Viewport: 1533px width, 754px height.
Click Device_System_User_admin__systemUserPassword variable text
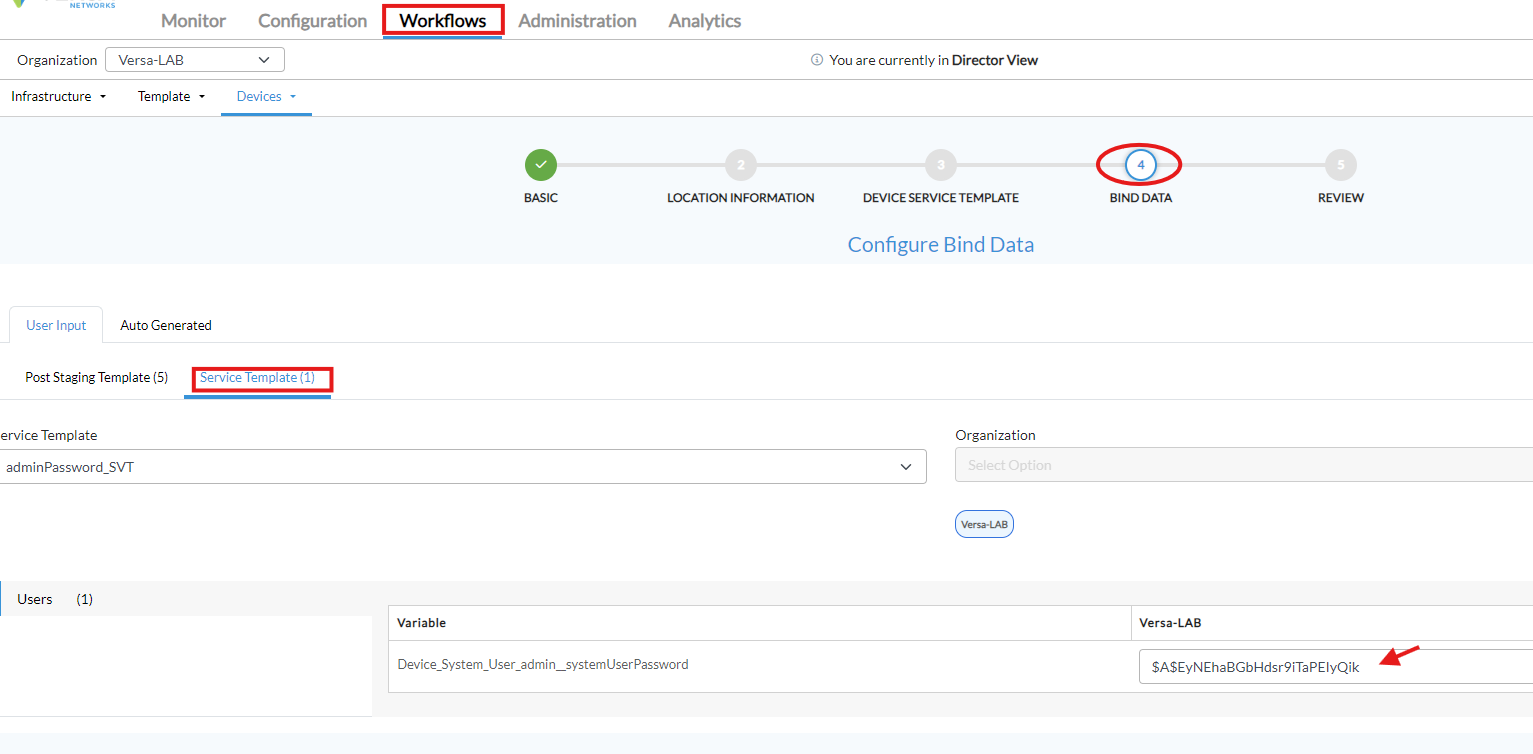[x=543, y=664]
